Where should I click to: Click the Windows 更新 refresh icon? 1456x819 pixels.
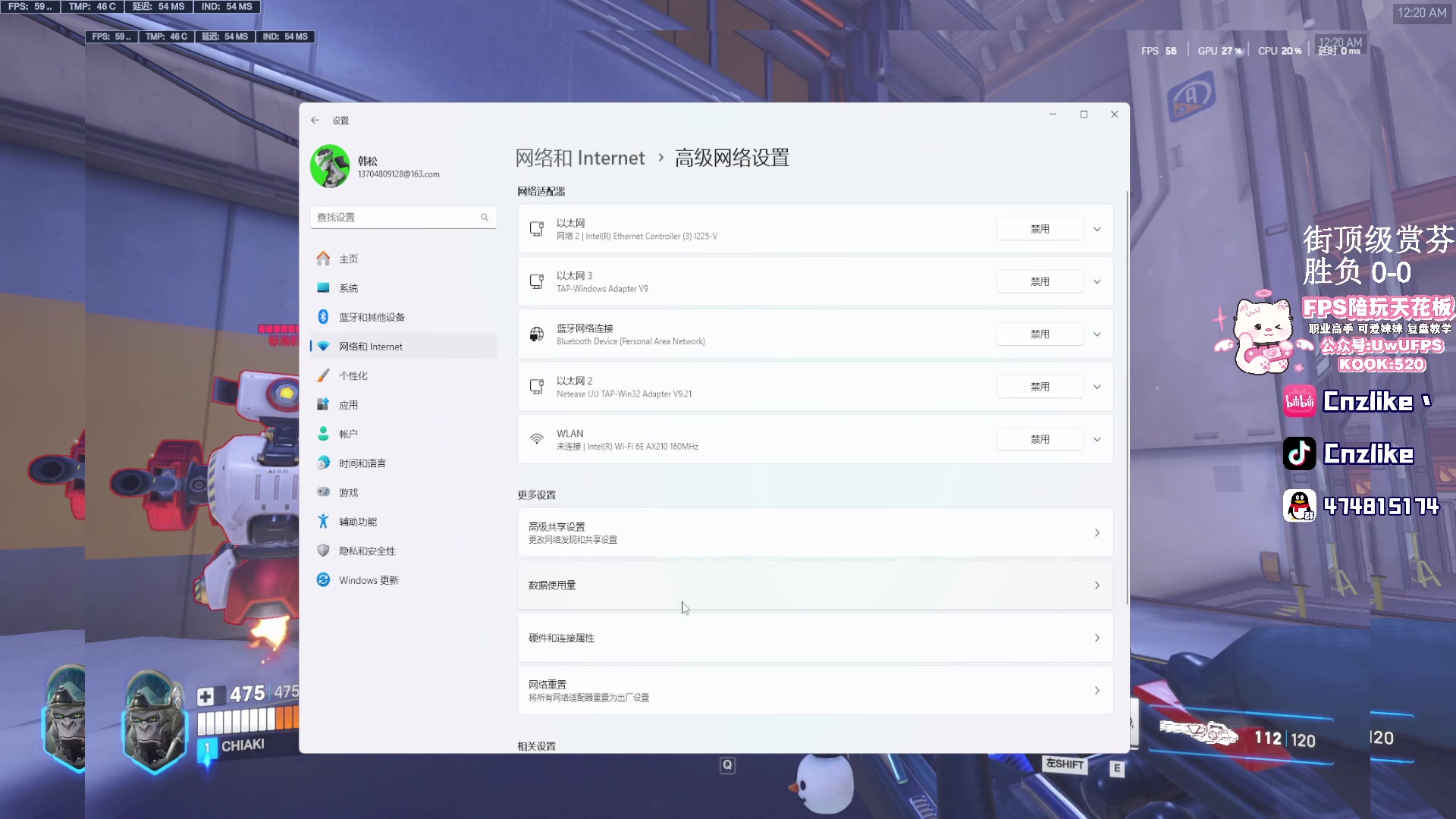pyautogui.click(x=323, y=580)
